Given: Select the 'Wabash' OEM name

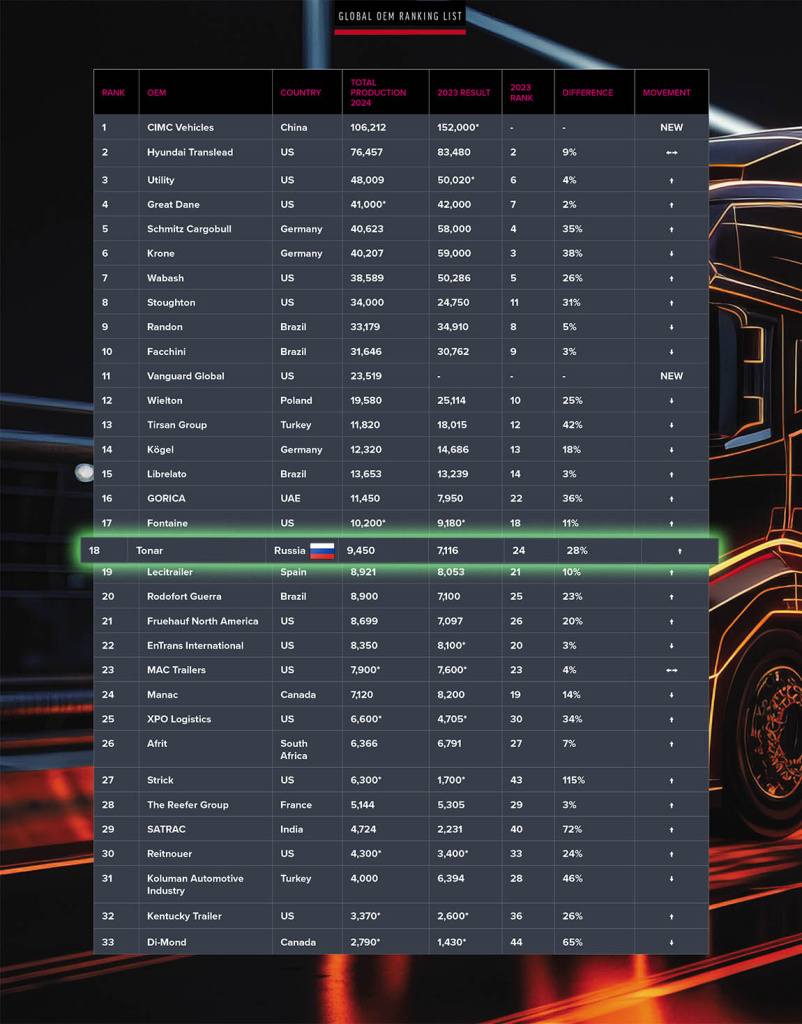Looking at the screenshot, I should pos(165,278).
